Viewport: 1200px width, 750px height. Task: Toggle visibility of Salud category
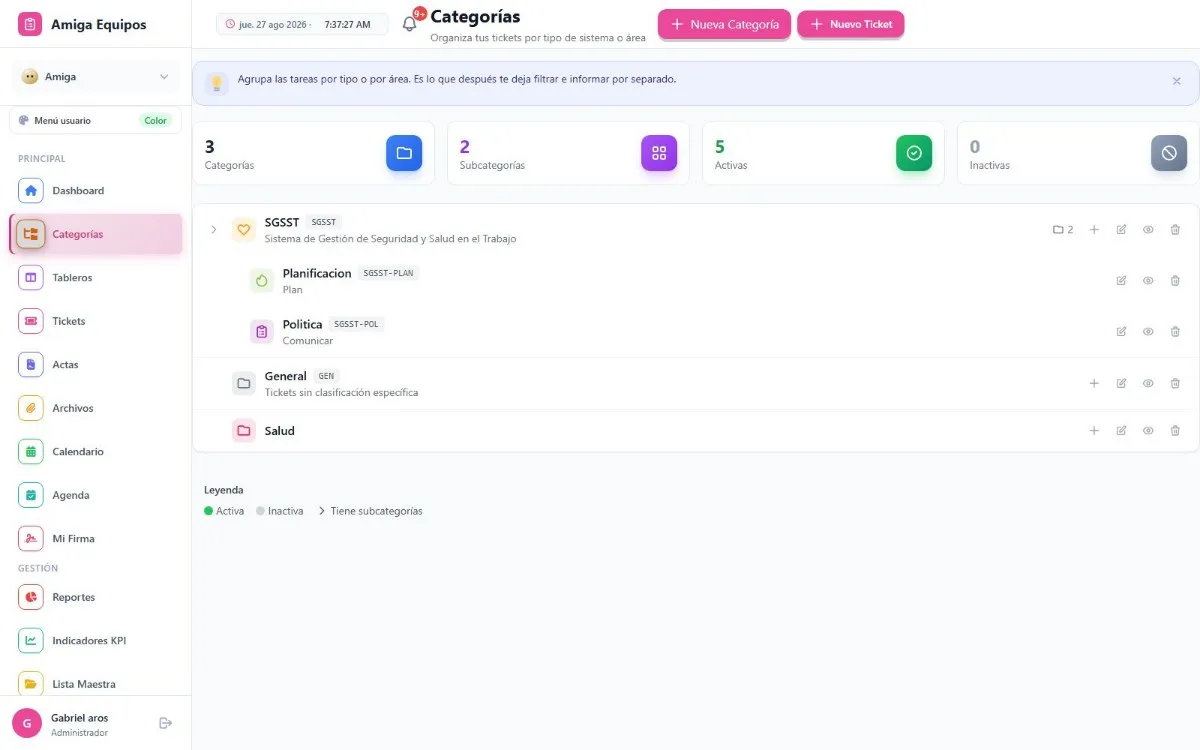click(x=1148, y=431)
